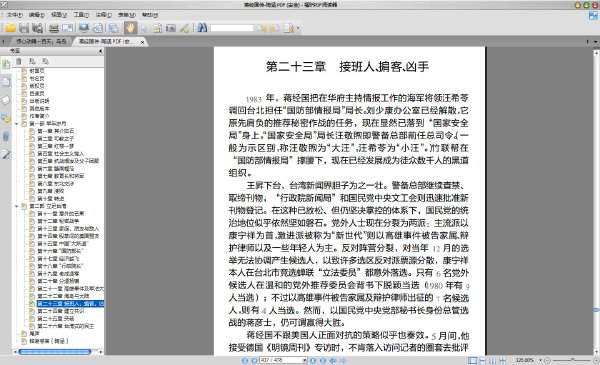Open the 125% zoom level dropdown
The height and width of the screenshot is (365, 600).
click(540, 360)
